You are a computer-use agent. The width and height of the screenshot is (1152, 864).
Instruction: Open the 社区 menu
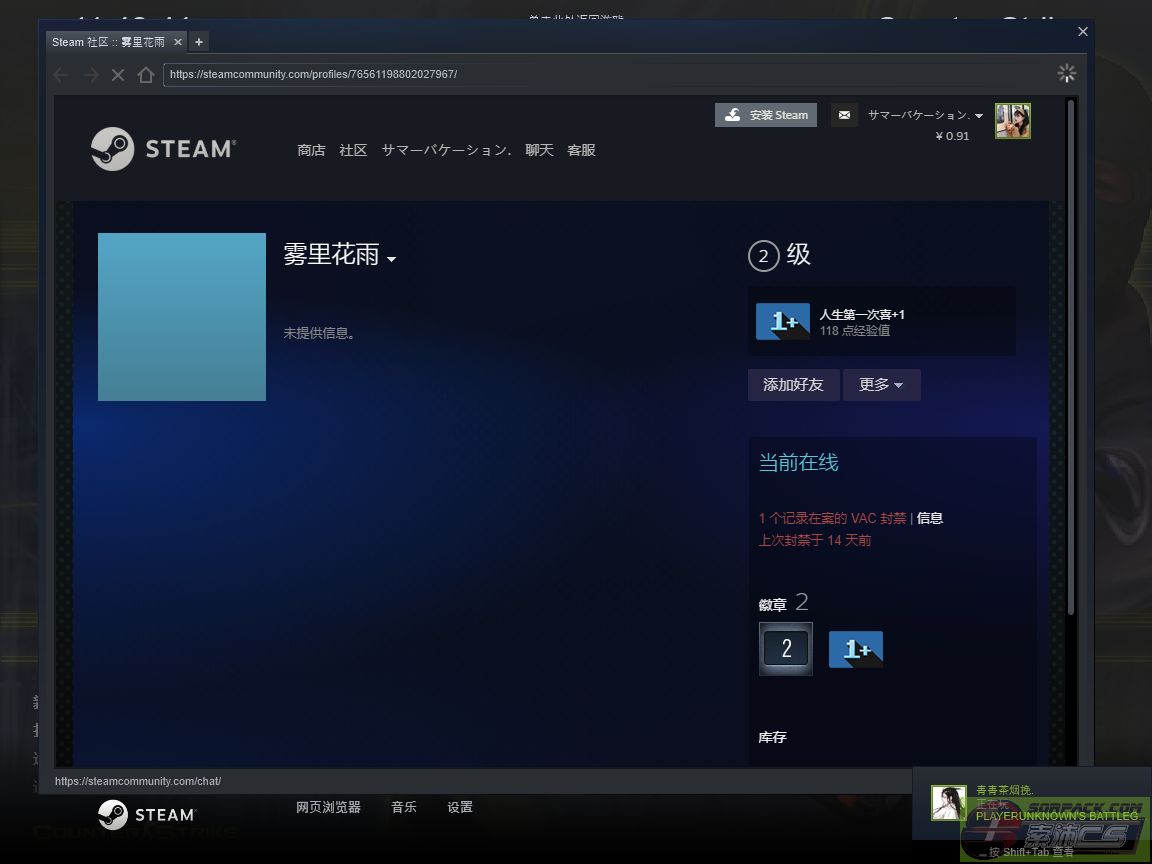353,150
